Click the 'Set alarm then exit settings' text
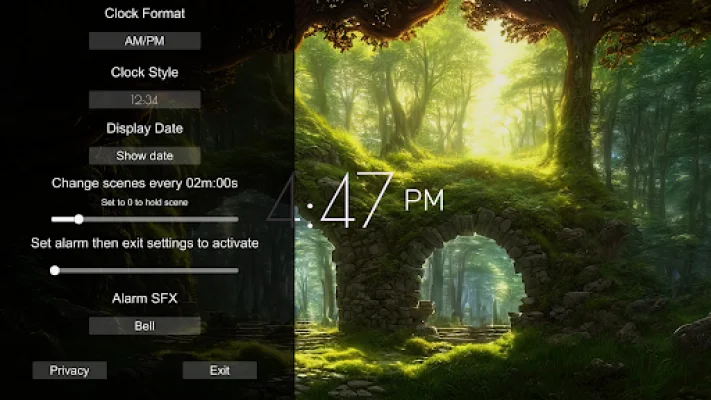 [145, 243]
